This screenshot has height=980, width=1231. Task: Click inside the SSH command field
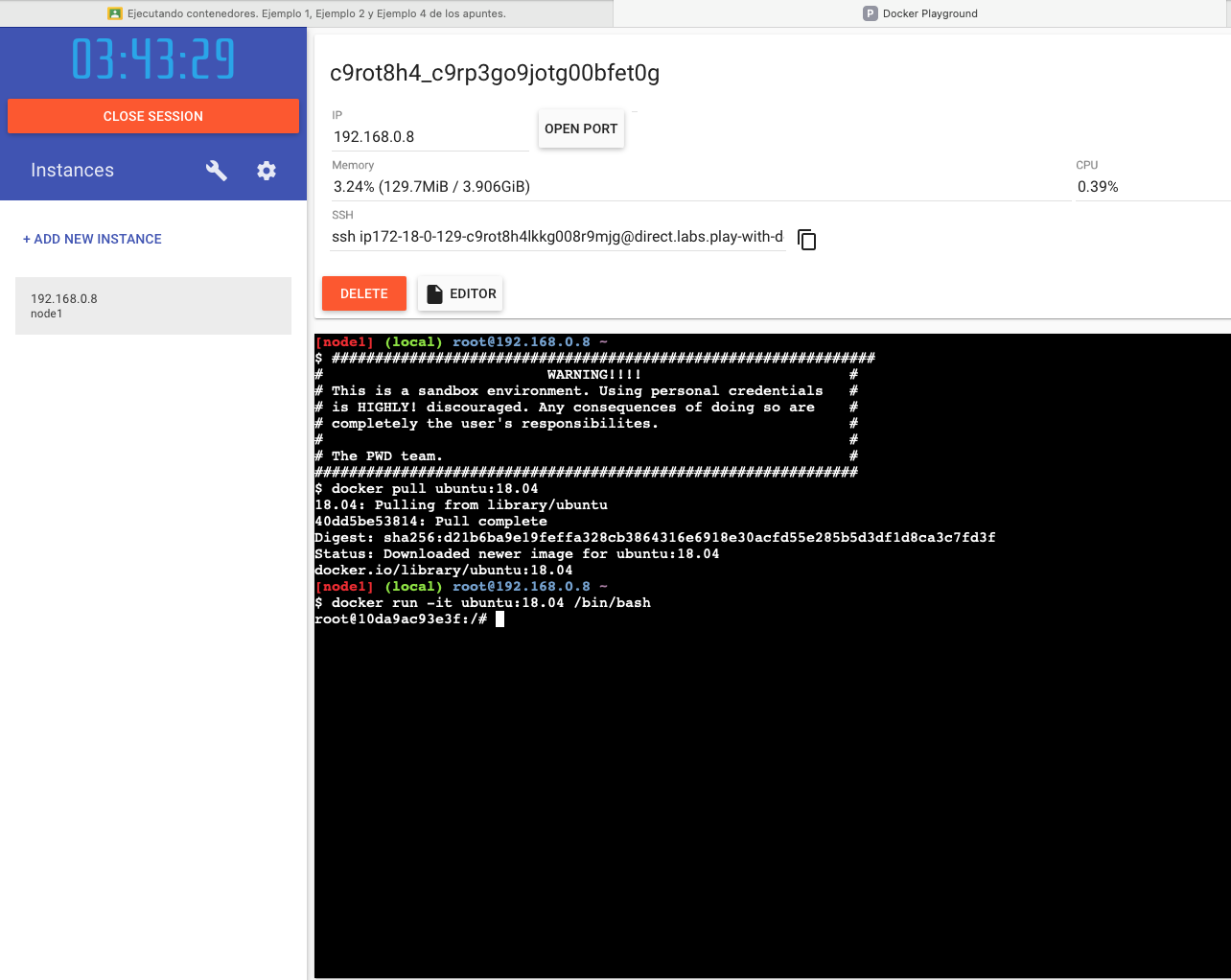point(556,236)
